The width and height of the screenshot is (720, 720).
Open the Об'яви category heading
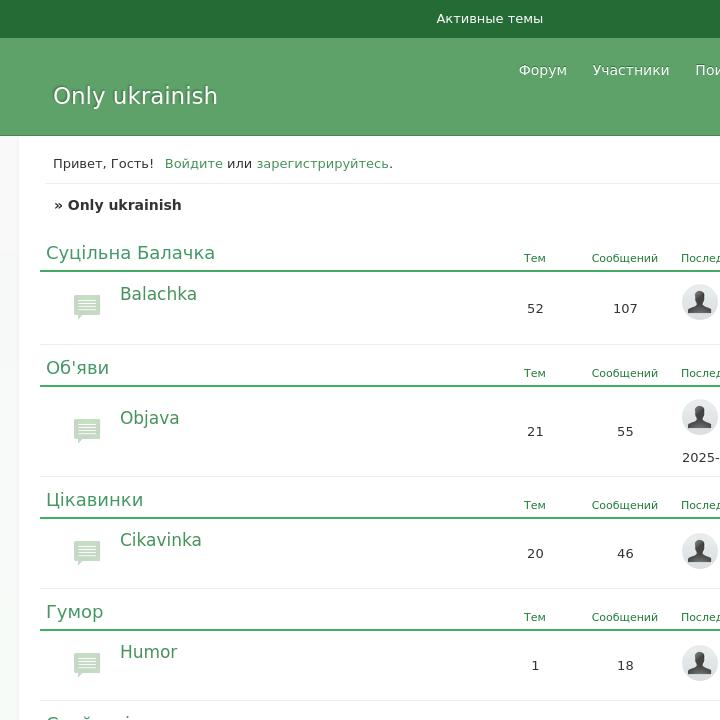tap(77, 368)
